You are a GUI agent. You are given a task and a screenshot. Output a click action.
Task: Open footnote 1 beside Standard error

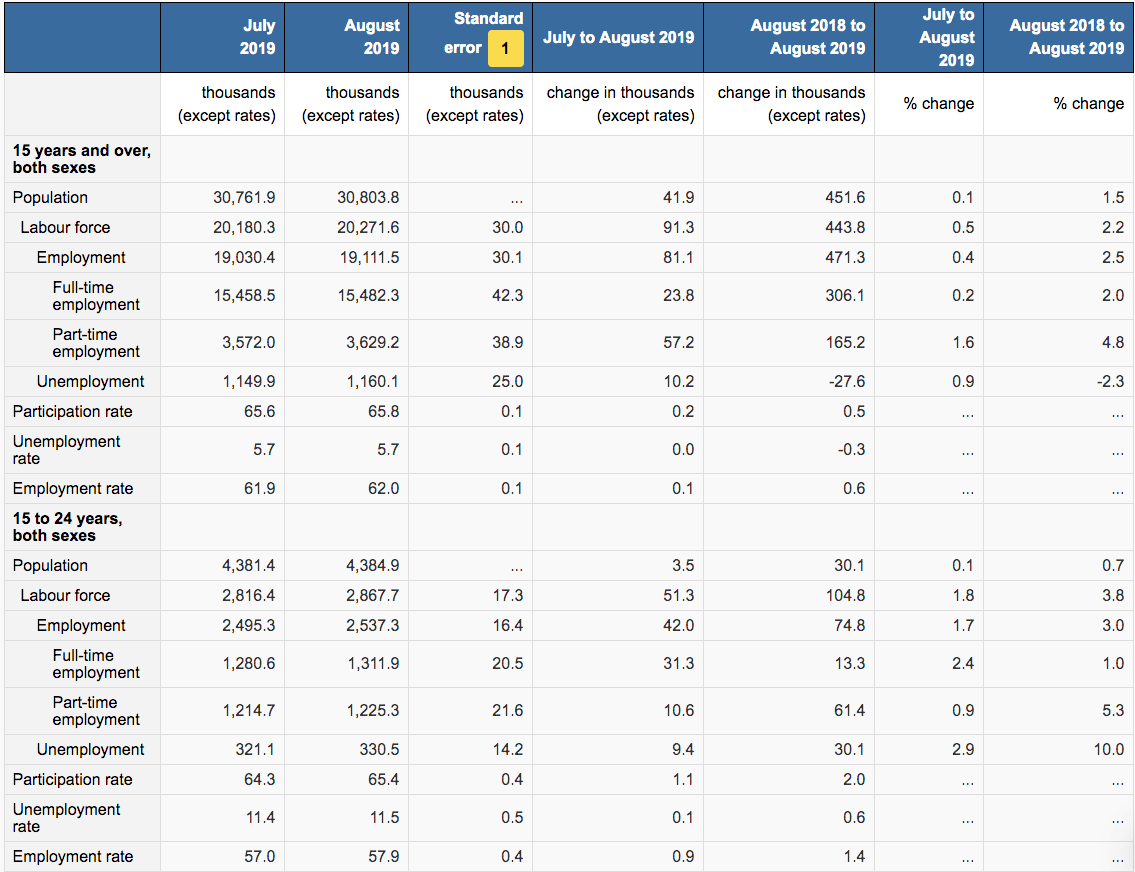click(505, 48)
